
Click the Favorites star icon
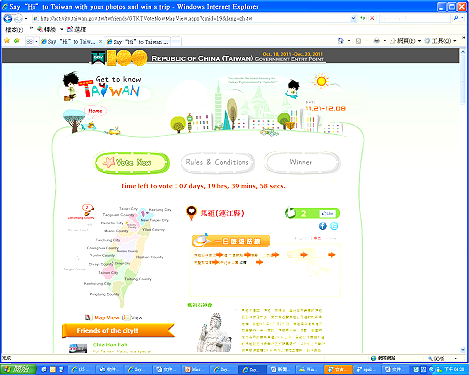click(x=7, y=41)
